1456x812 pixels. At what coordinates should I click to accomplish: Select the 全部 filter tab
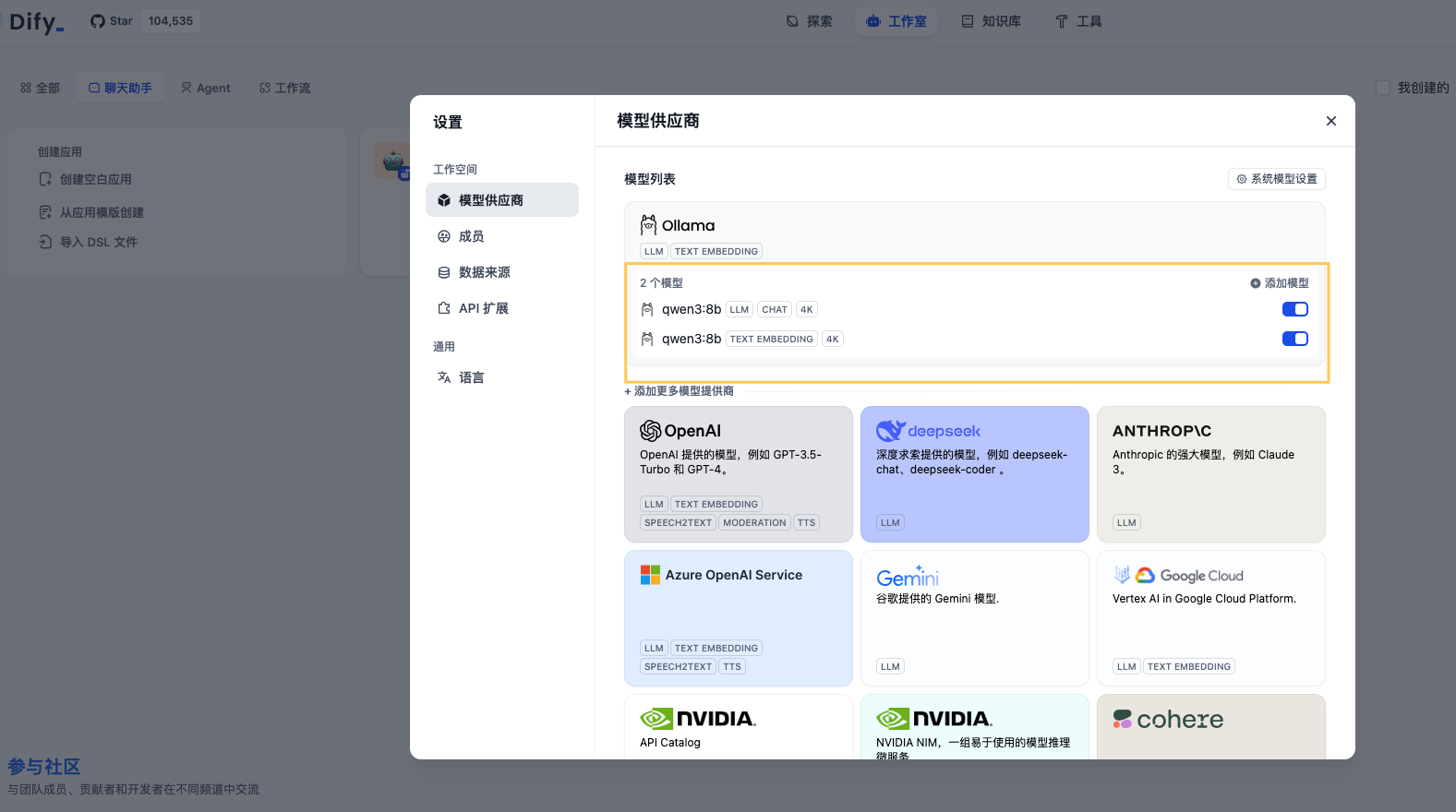(x=40, y=88)
